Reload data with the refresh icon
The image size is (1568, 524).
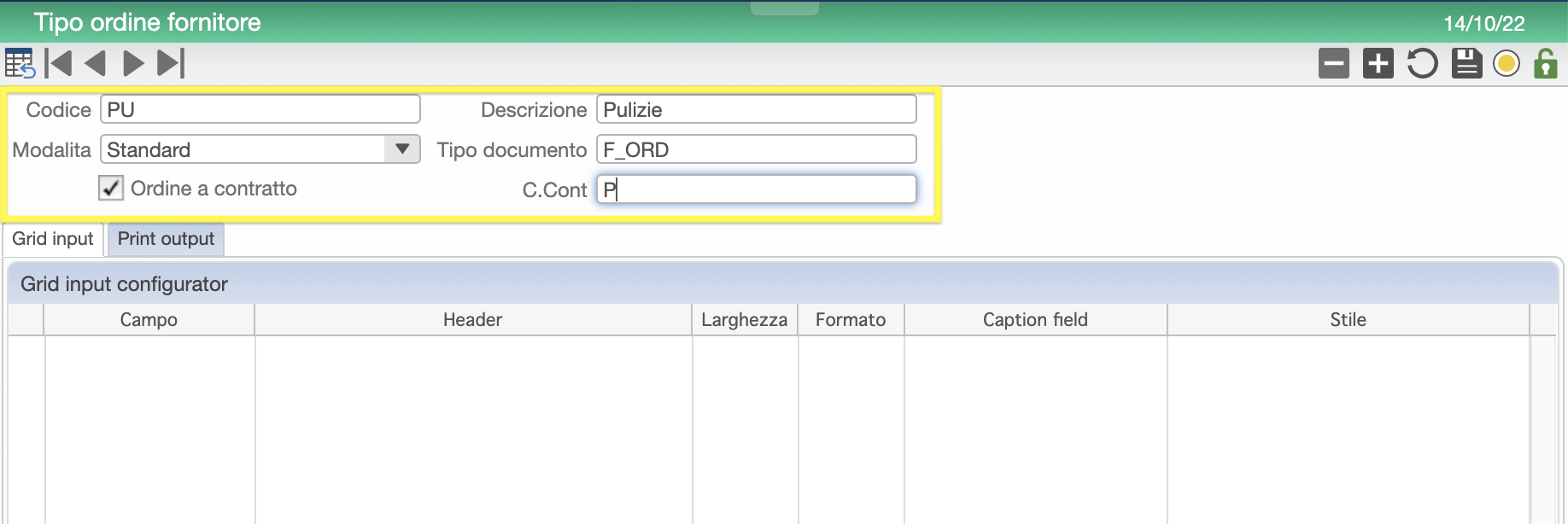point(1422,63)
